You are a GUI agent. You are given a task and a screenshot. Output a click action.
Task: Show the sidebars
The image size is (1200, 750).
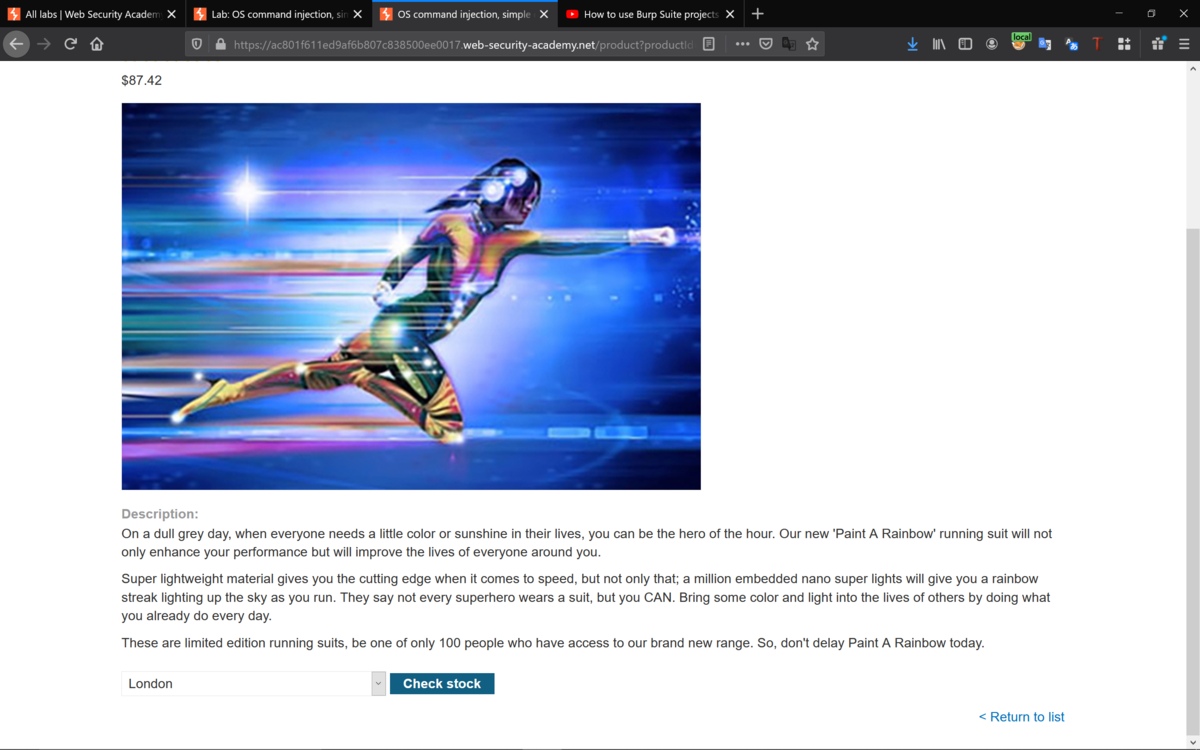[x=965, y=44]
